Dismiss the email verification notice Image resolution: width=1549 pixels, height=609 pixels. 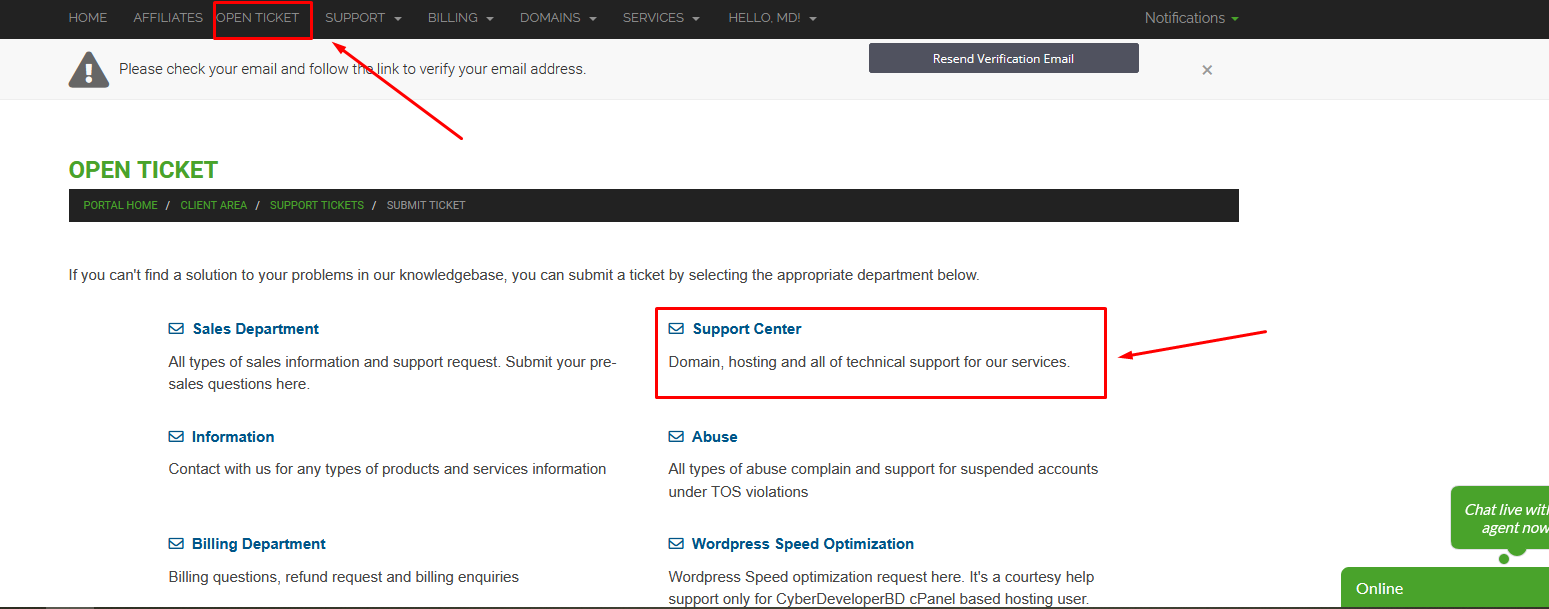(x=1207, y=70)
